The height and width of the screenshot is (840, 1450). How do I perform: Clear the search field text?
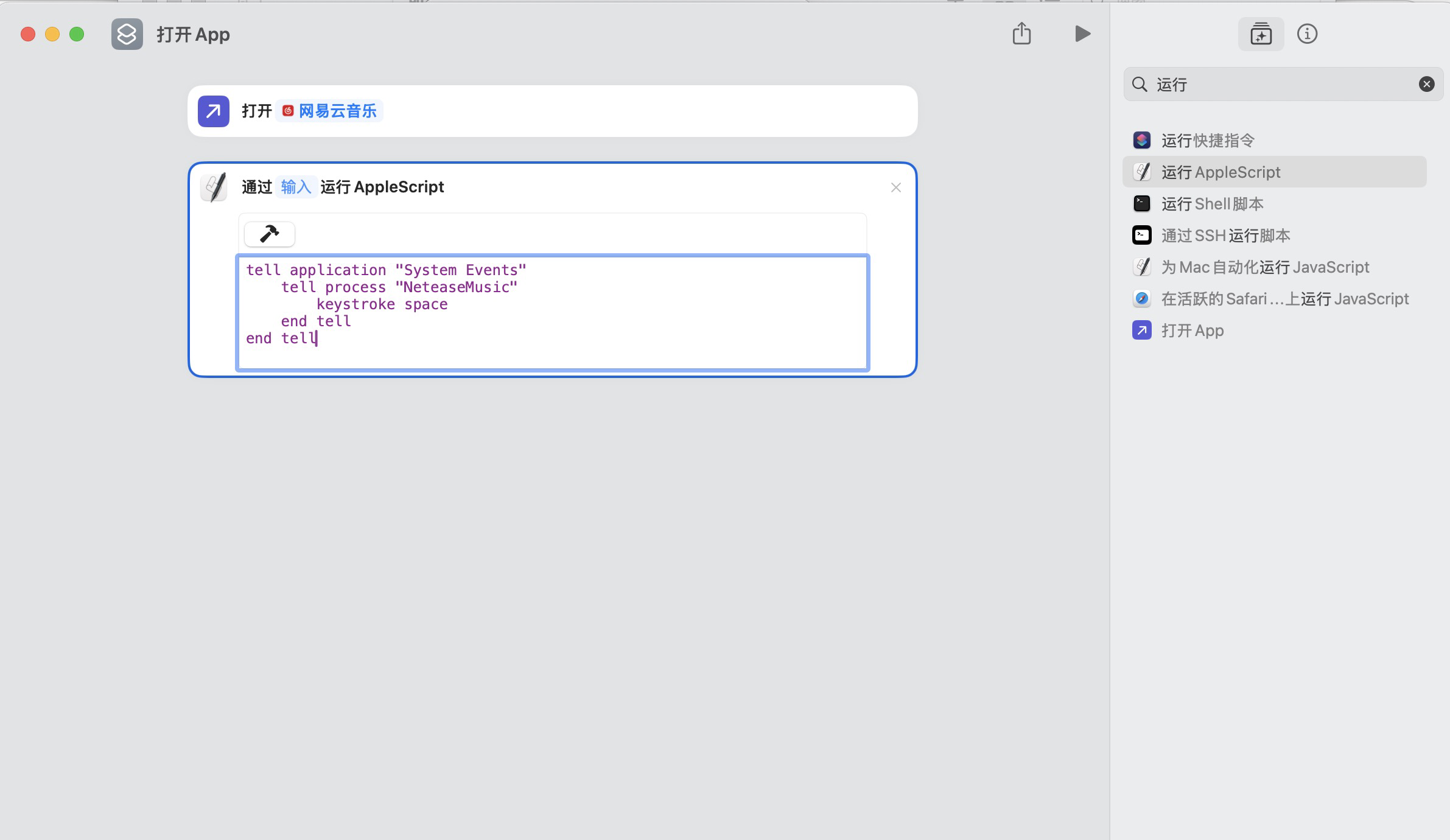tap(1426, 84)
